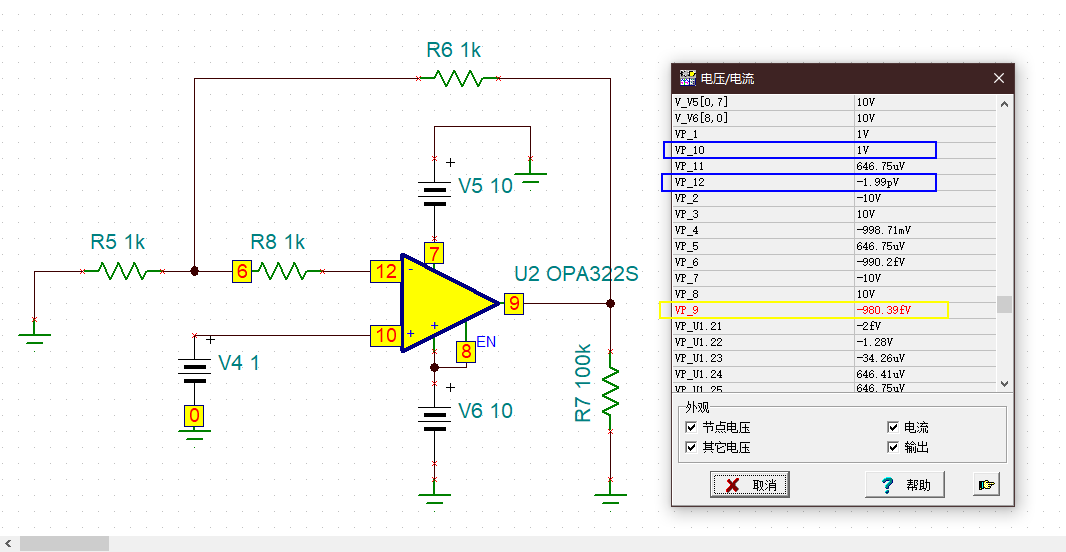Image resolution: width=1066 pixels, height=552 pixels.
Task: Select the R6 resistor symbol in feedback path
Action: 458,78
